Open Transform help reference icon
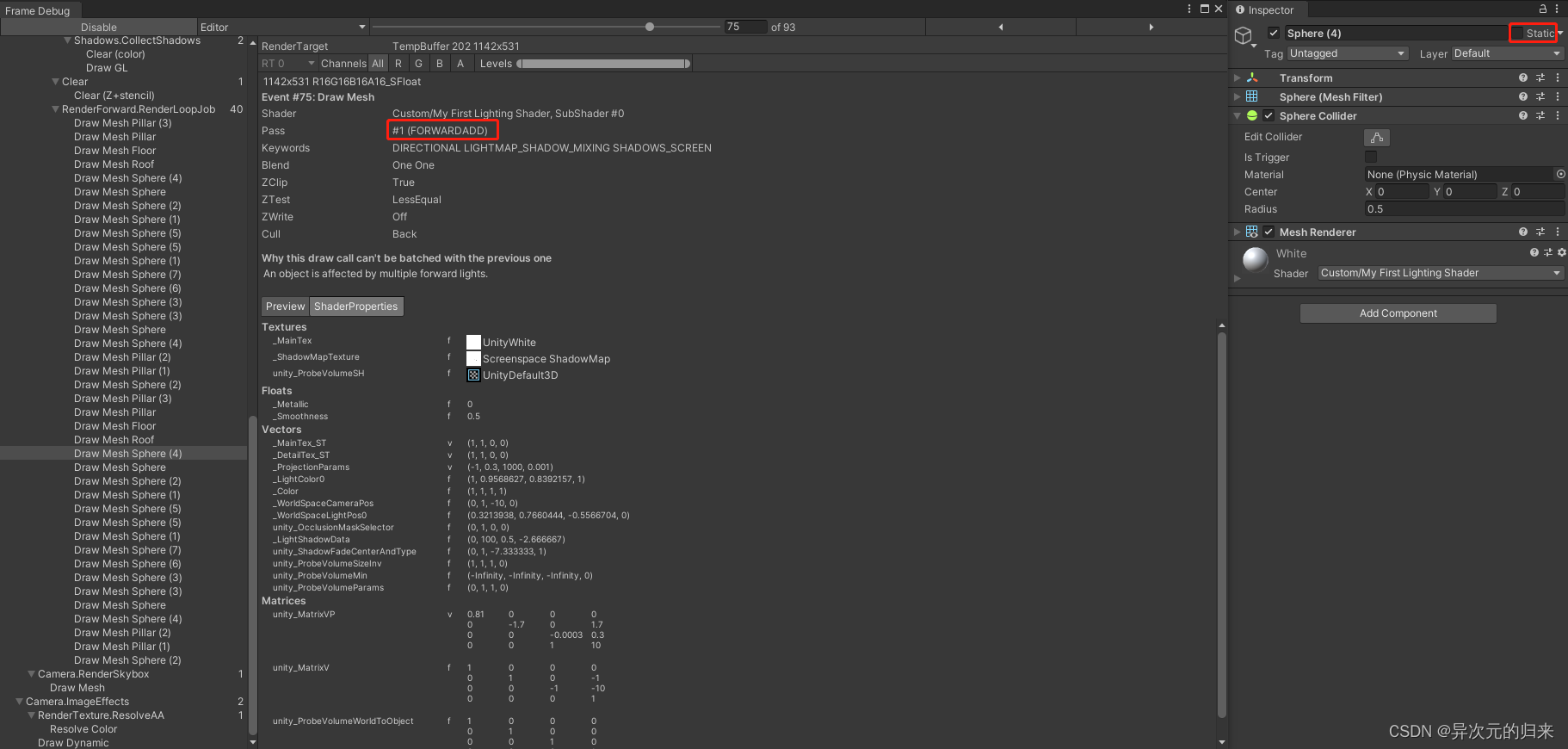The image size is (1568, 749). [1523, 77]
